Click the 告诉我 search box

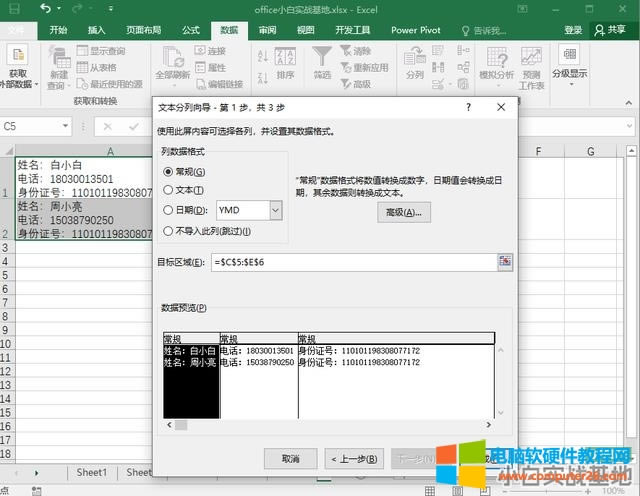coord(484,31)
